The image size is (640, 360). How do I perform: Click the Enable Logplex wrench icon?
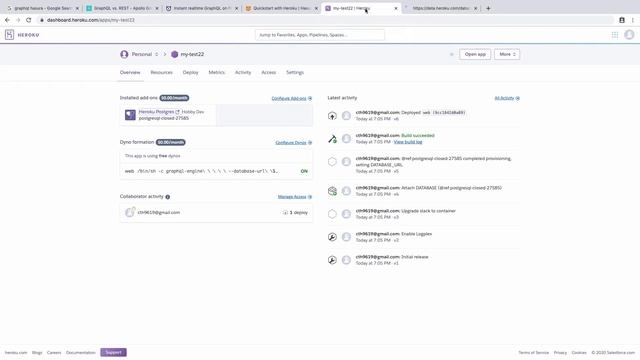coord(332,237)
